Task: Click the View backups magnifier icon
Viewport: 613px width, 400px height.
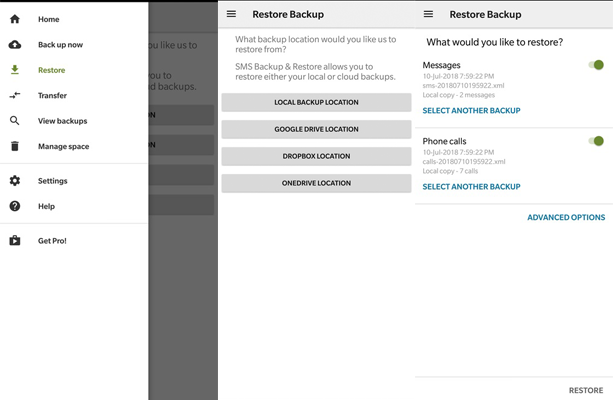Action: pyautogui.click(x=15, y=121)
